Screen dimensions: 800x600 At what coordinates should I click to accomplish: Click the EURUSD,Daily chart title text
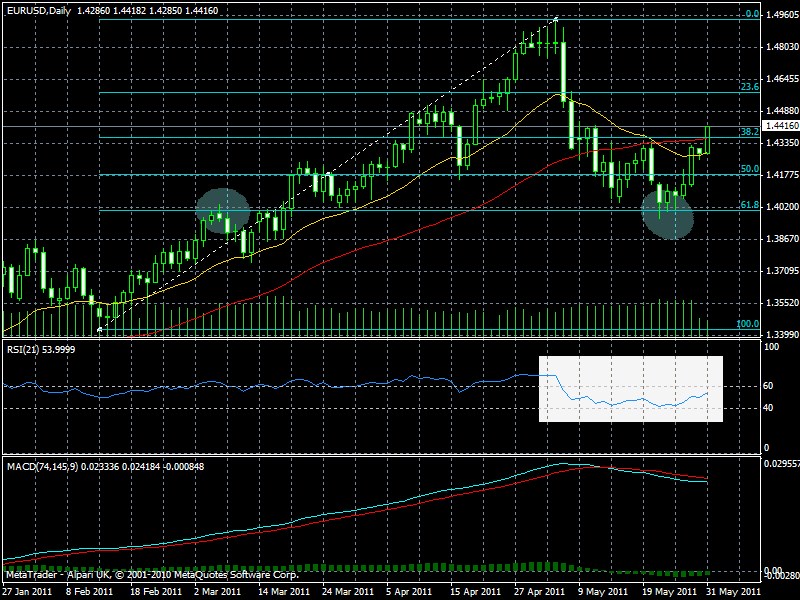pos(39,11)
